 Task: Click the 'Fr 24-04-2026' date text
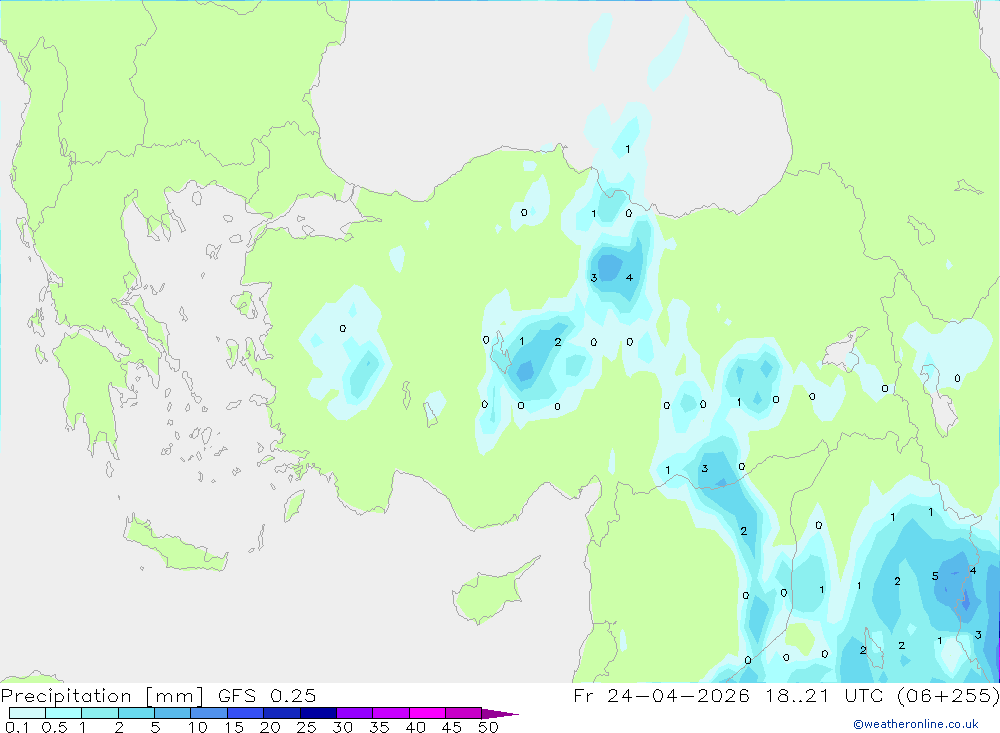661,695
